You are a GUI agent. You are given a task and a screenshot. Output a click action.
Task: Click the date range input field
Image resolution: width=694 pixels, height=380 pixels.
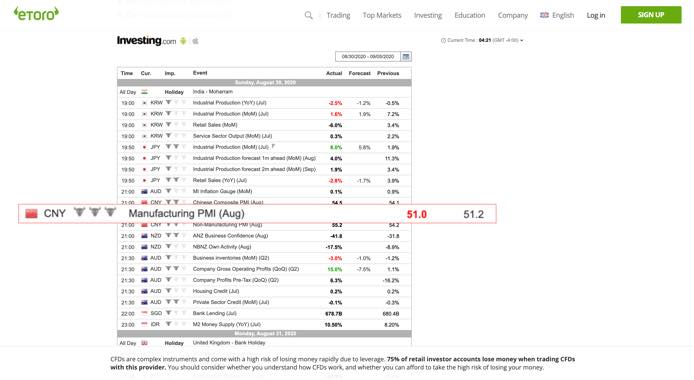coord(368,57)
